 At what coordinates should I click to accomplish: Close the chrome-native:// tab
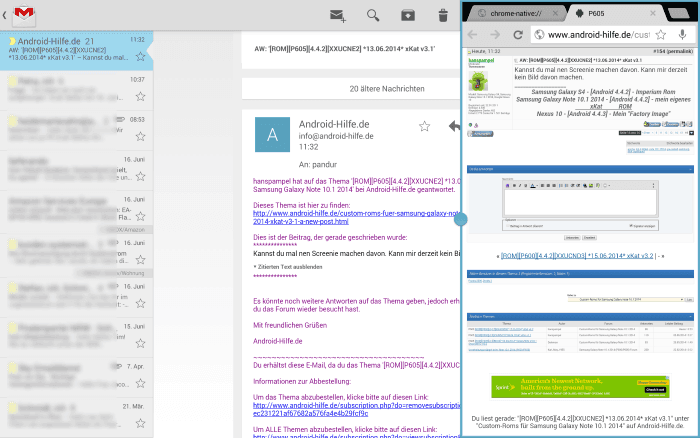click(x=555, y=13)
